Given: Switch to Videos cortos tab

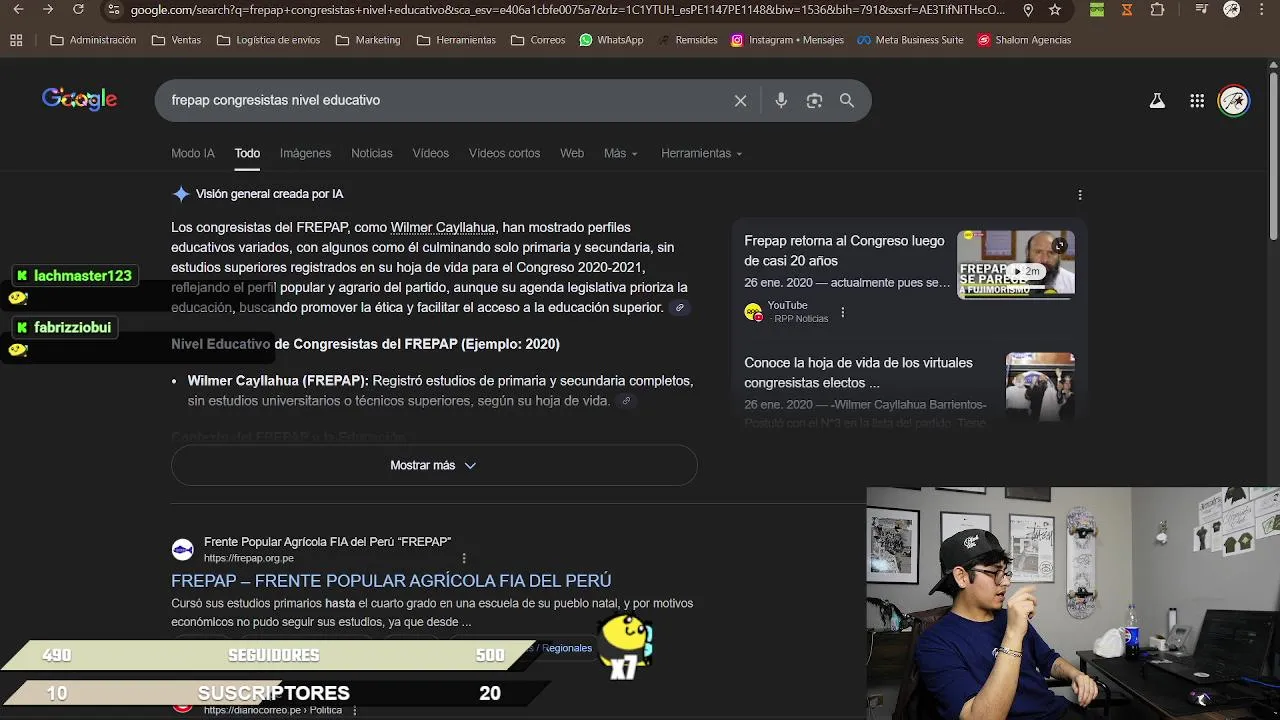Looking at the screenshot, I should [504, 153].
